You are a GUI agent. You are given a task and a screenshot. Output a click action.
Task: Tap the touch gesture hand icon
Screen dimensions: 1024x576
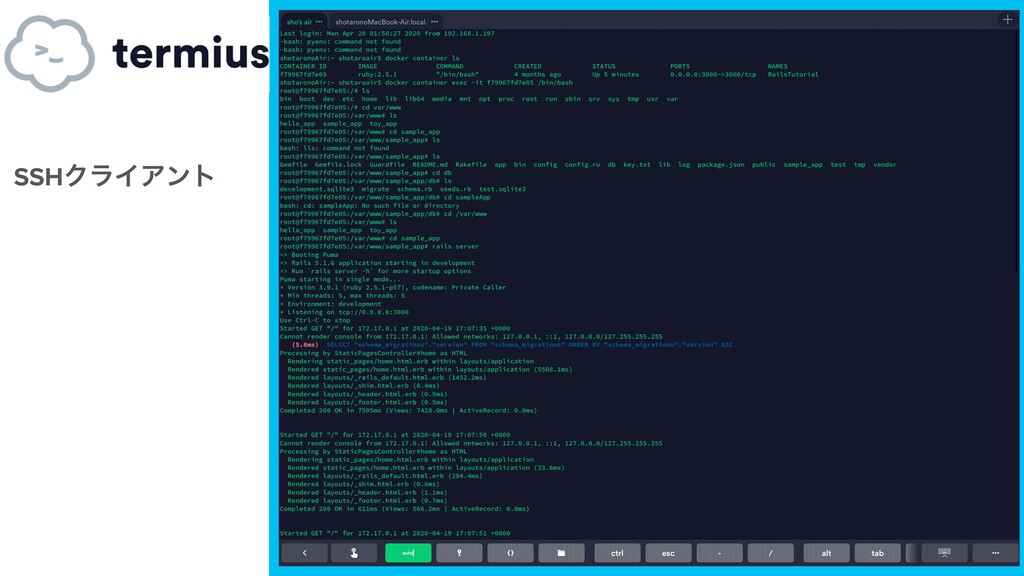point(354,553)
